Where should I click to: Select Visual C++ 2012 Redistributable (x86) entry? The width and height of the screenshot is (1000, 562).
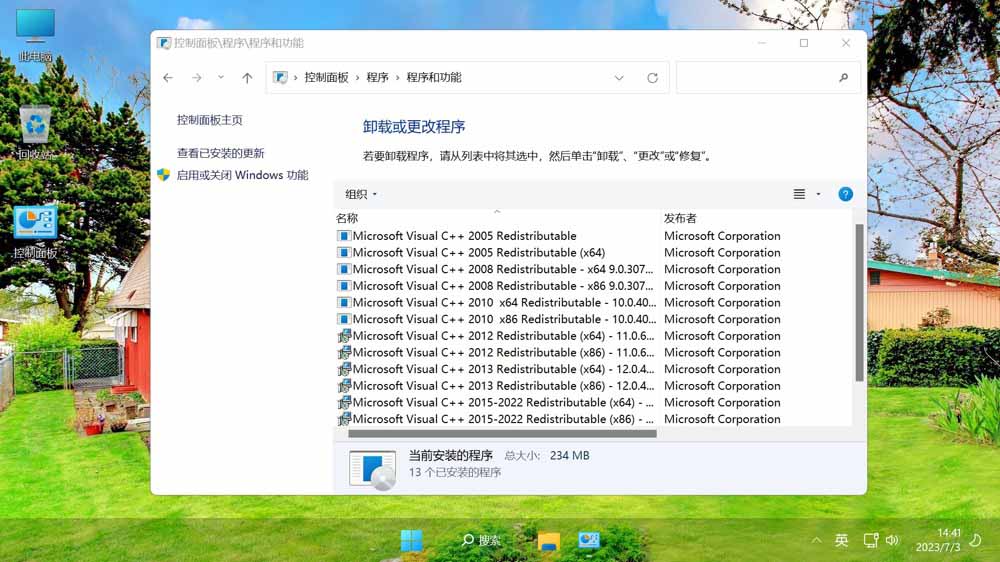click(496, 352)
